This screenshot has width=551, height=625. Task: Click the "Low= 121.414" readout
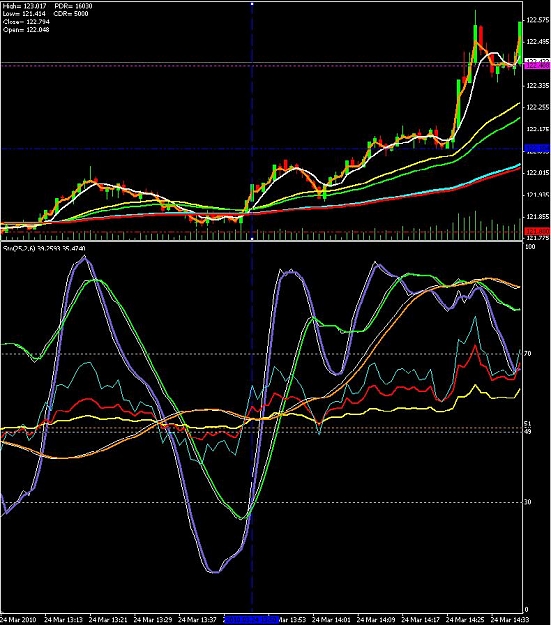tap(24, 14)
